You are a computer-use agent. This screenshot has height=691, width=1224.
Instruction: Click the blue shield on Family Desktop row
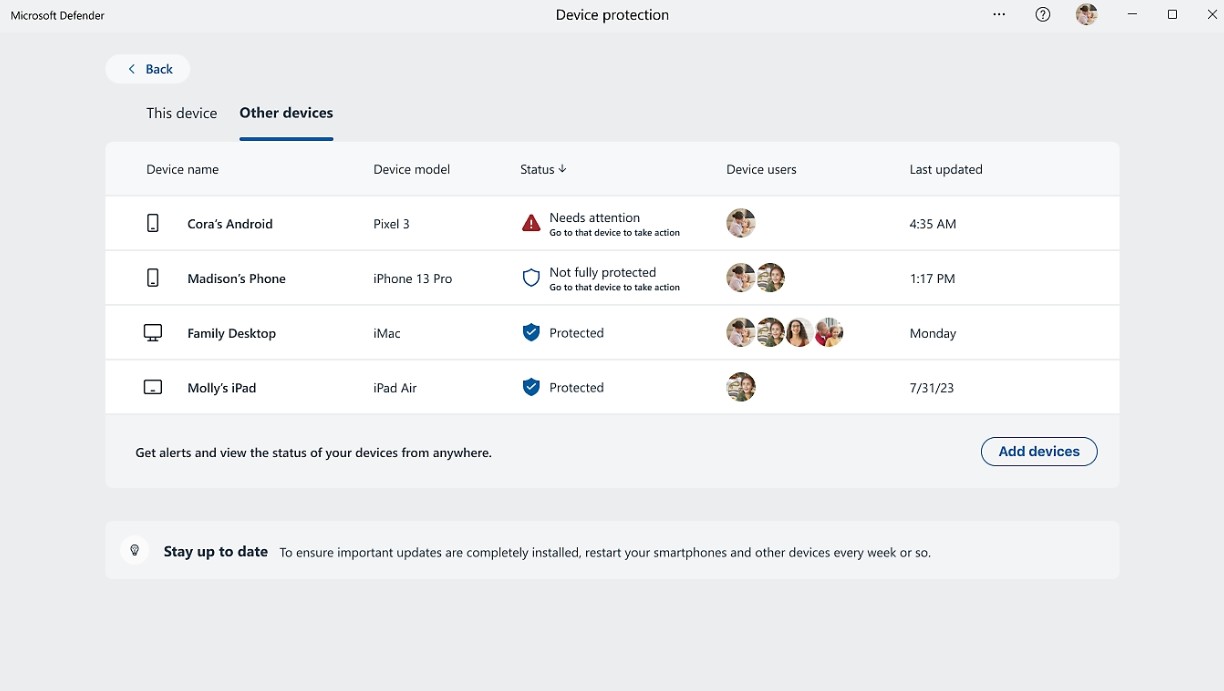pos(531,333)
